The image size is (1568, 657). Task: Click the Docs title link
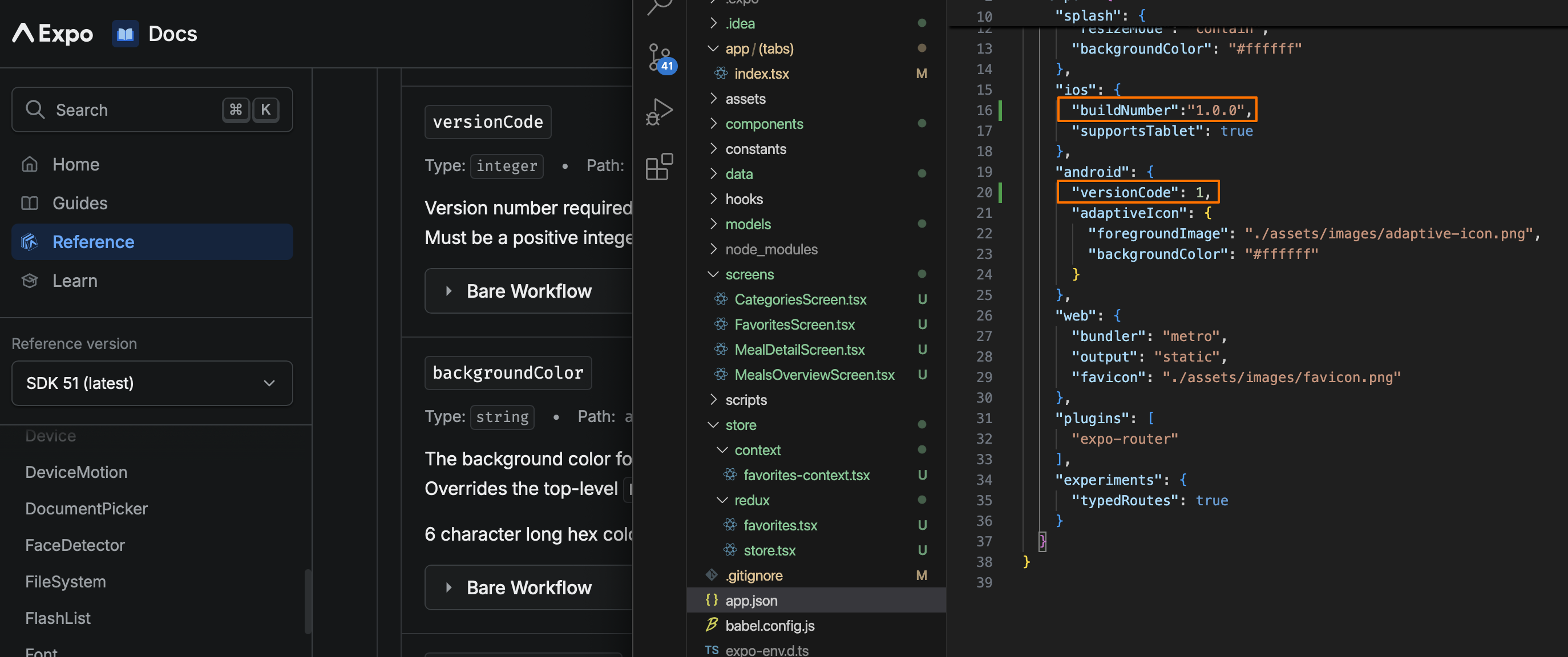[x=173, y=34]
